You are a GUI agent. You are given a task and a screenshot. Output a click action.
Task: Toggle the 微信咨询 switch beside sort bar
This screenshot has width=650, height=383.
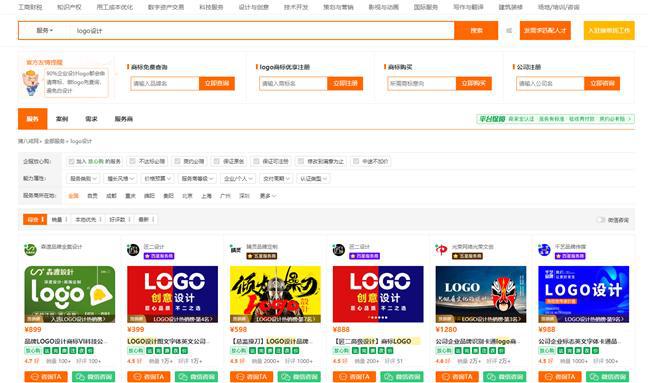pyautogui.click(x=601, y=220)
